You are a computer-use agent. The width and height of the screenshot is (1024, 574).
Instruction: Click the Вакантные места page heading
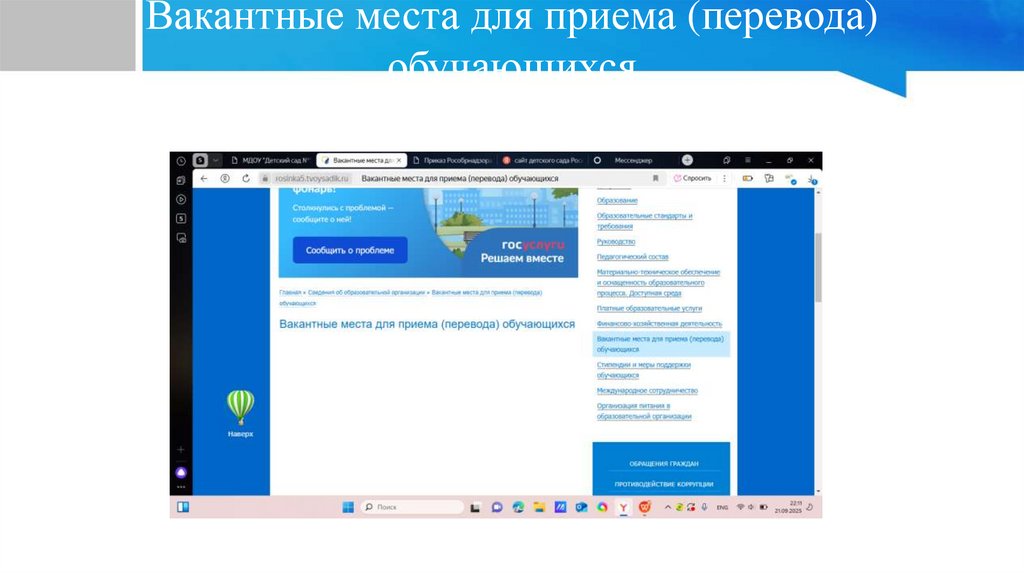pos(427,324)
